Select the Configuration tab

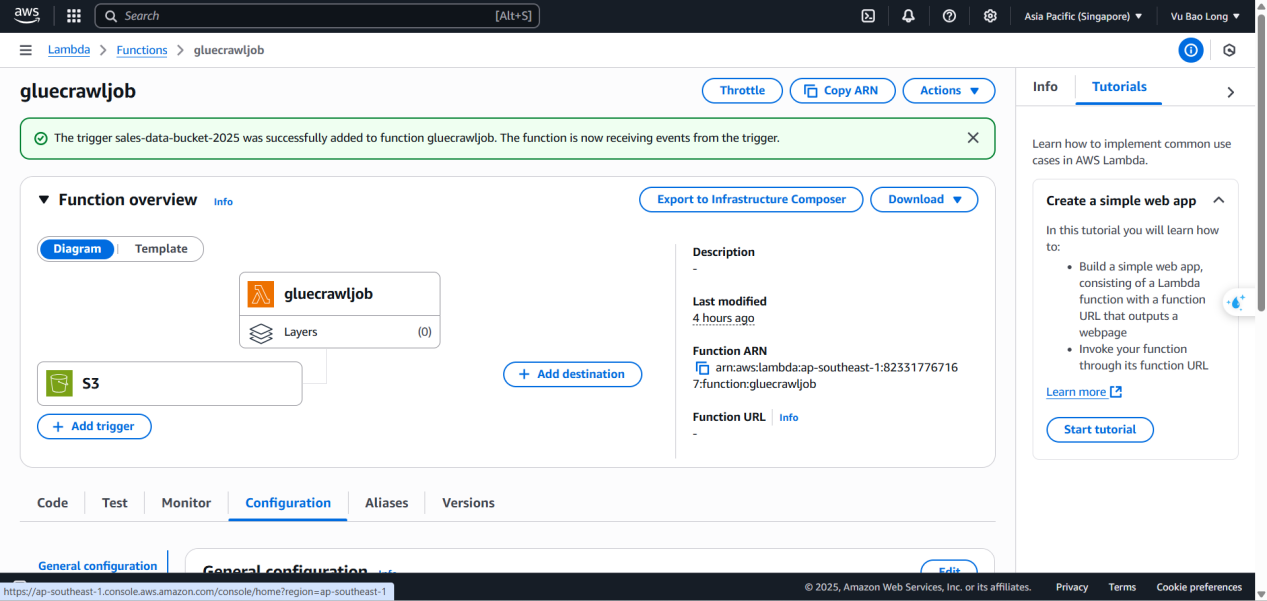(x=288, y=503)
